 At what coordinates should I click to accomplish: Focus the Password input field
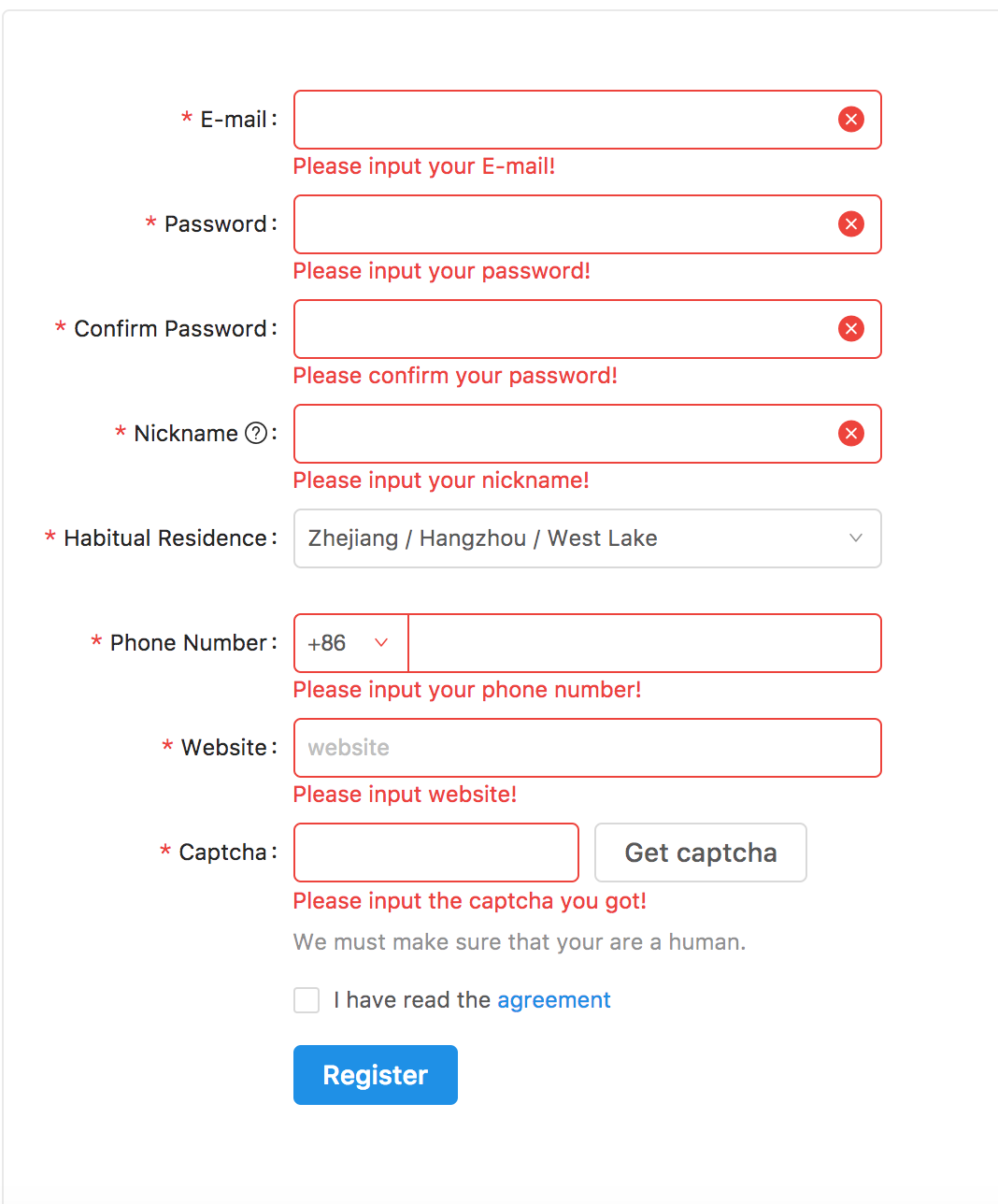[588, 224]
